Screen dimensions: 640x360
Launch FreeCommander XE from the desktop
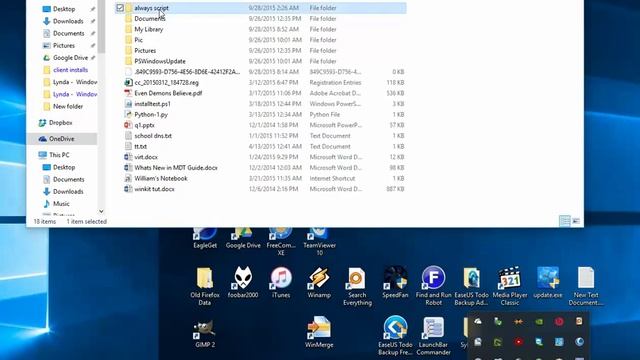coord(281,241)
